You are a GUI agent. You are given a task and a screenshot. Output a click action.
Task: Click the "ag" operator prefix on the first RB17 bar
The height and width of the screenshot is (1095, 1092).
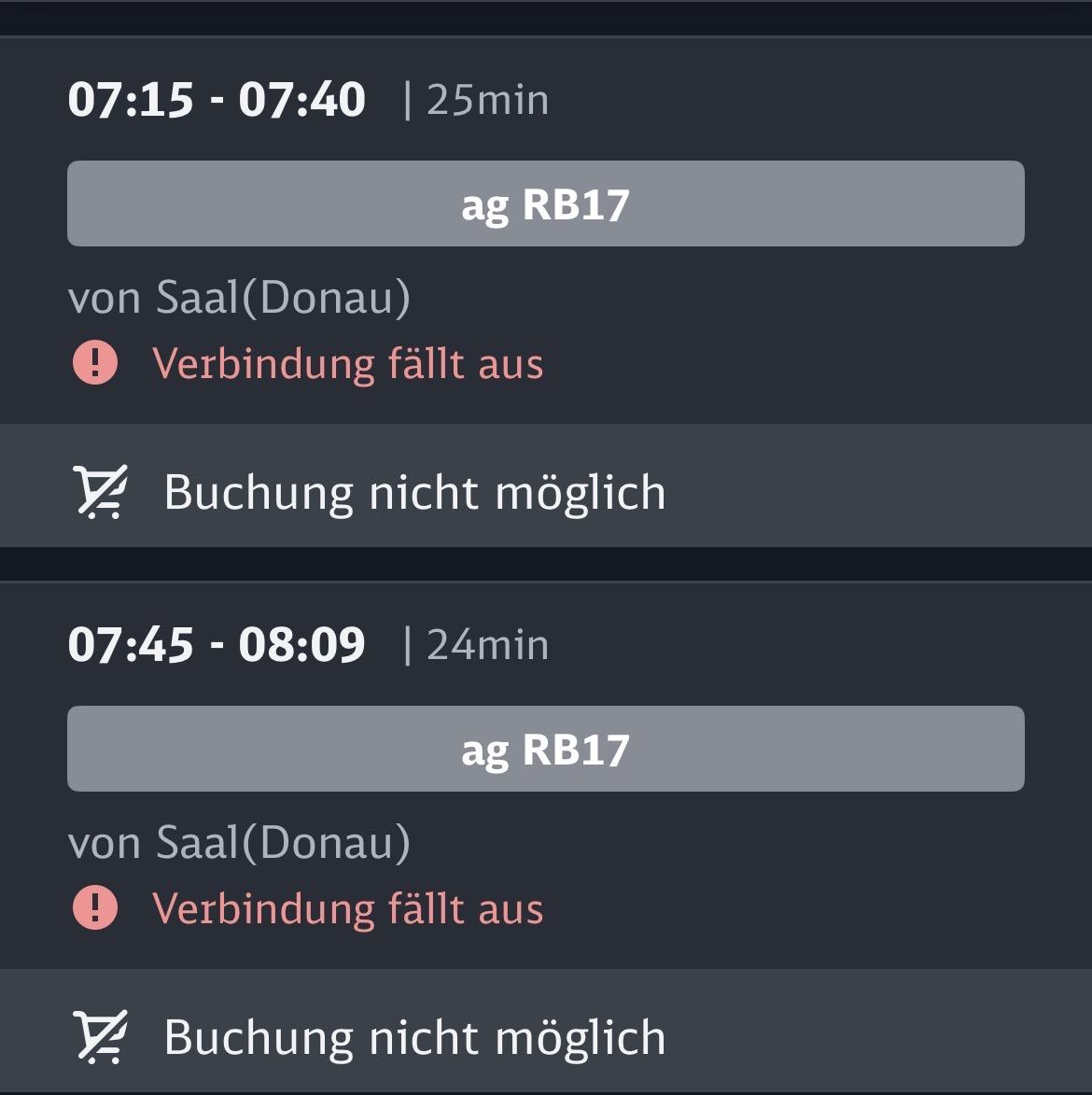[484, 207]
